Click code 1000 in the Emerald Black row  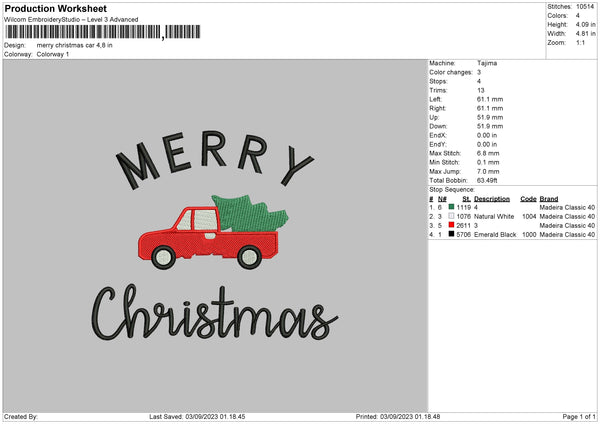[529, 234]
